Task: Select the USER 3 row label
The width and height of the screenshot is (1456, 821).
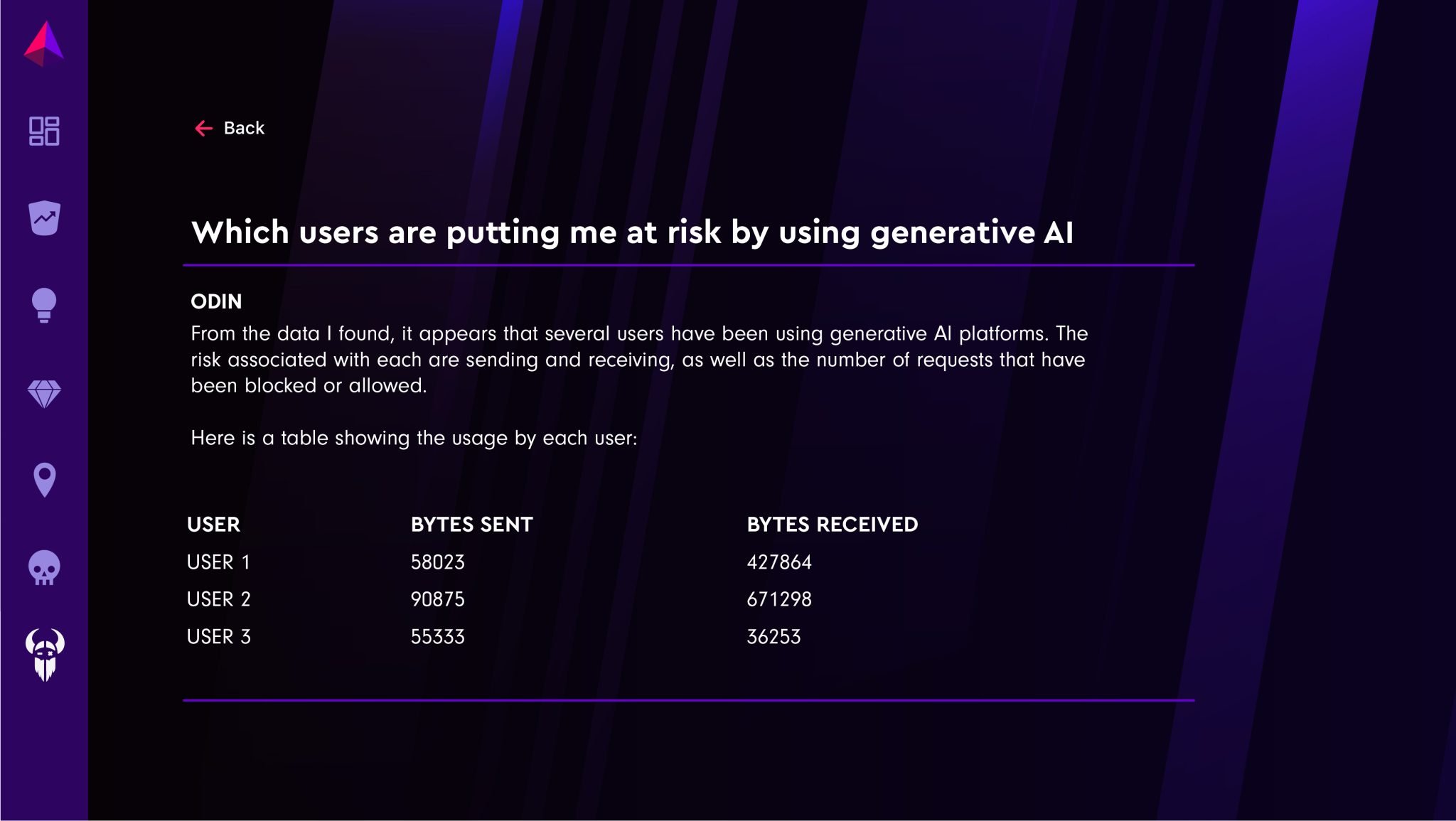Action: tap(218, 637)
